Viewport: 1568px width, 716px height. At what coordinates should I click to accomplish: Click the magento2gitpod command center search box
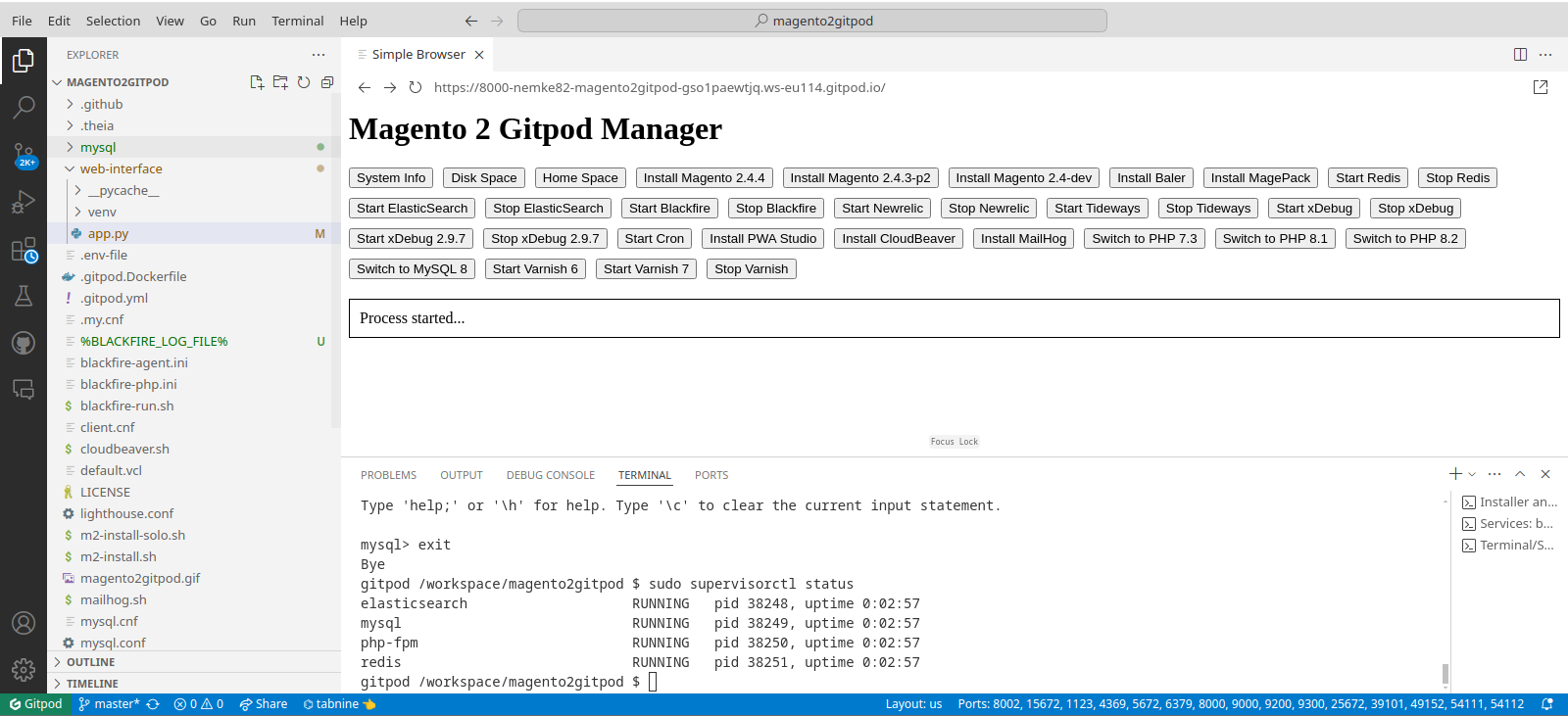[x=812, y=21]
